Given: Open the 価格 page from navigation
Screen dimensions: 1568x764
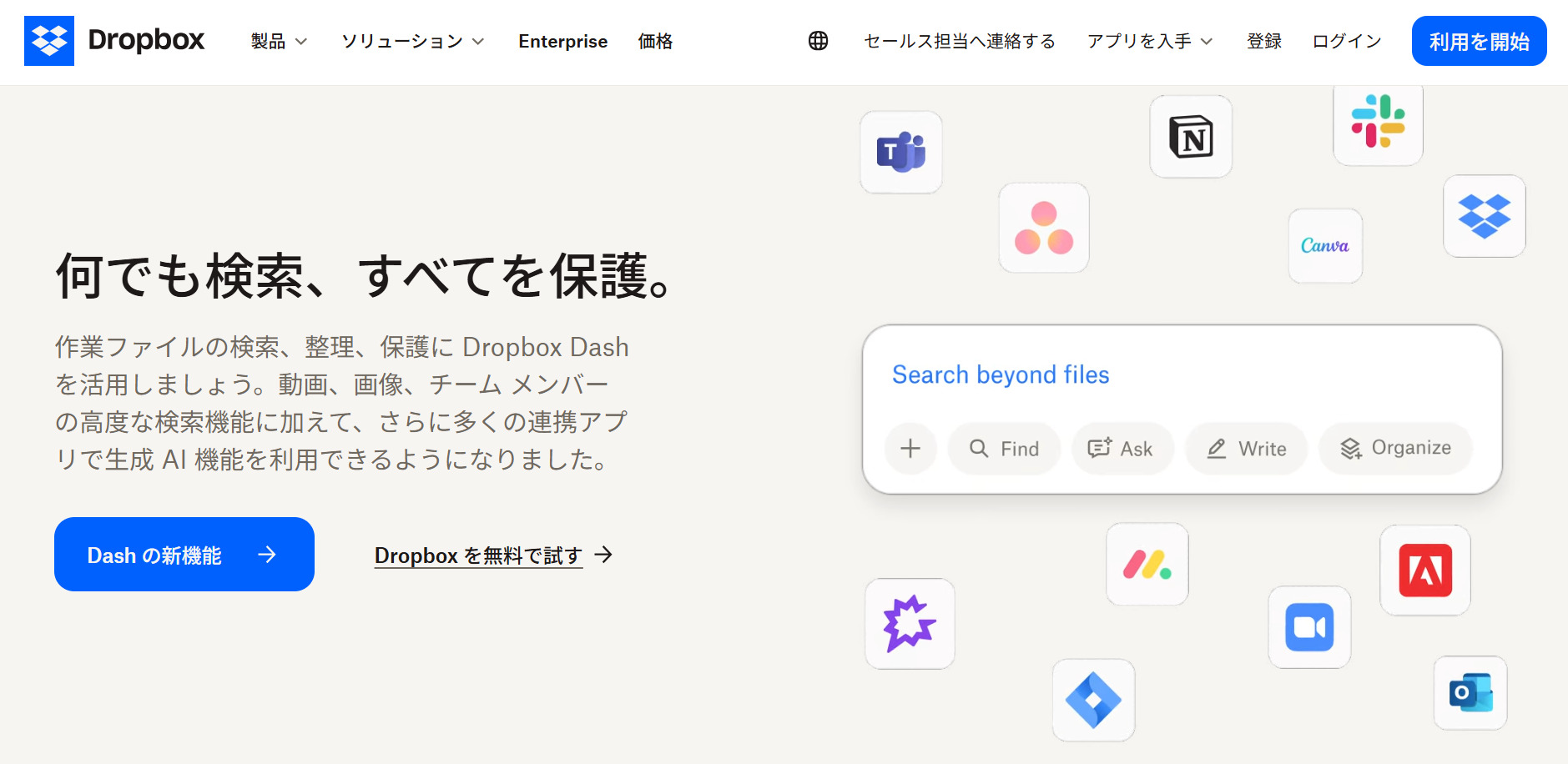Looking at the screenshot, I should point(655,41).
